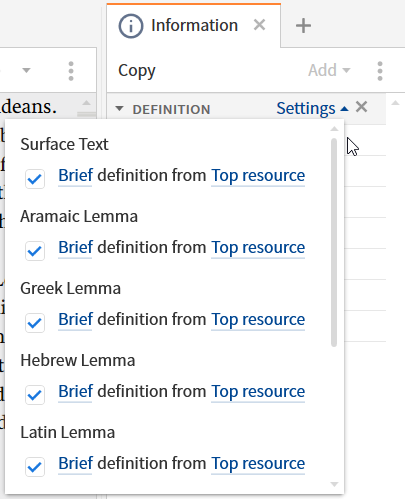Change Top resource under Hebrew Lemma
This screenshot has width=405, height=499.
258,392
